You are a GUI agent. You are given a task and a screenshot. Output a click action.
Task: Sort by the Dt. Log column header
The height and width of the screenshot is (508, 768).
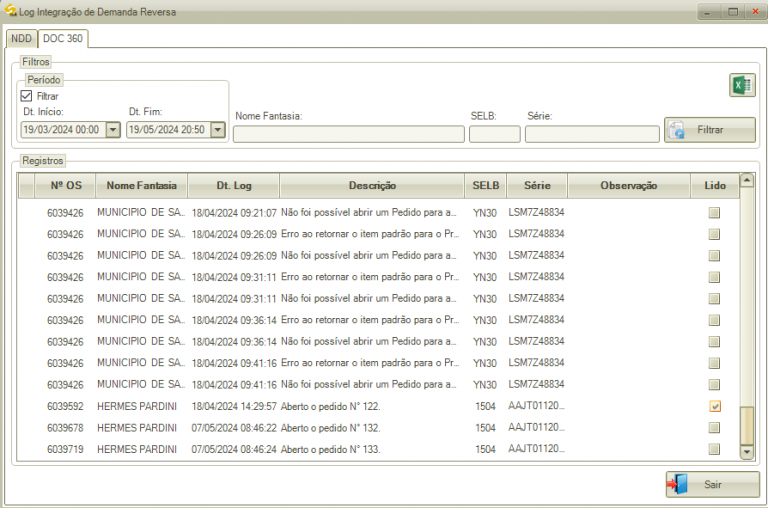[234, 185]
